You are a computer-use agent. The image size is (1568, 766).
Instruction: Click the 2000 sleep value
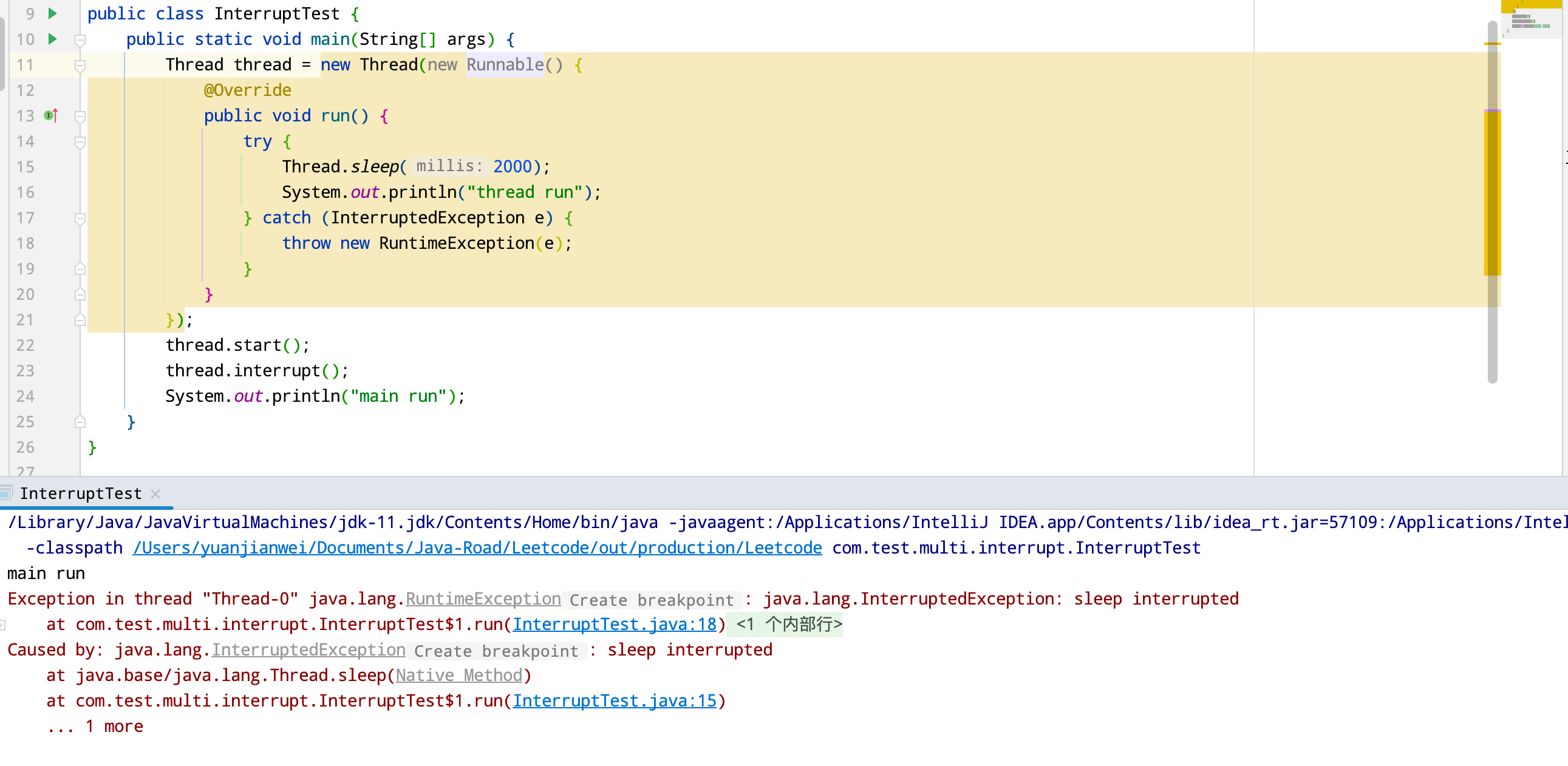(x=513, y=167)
